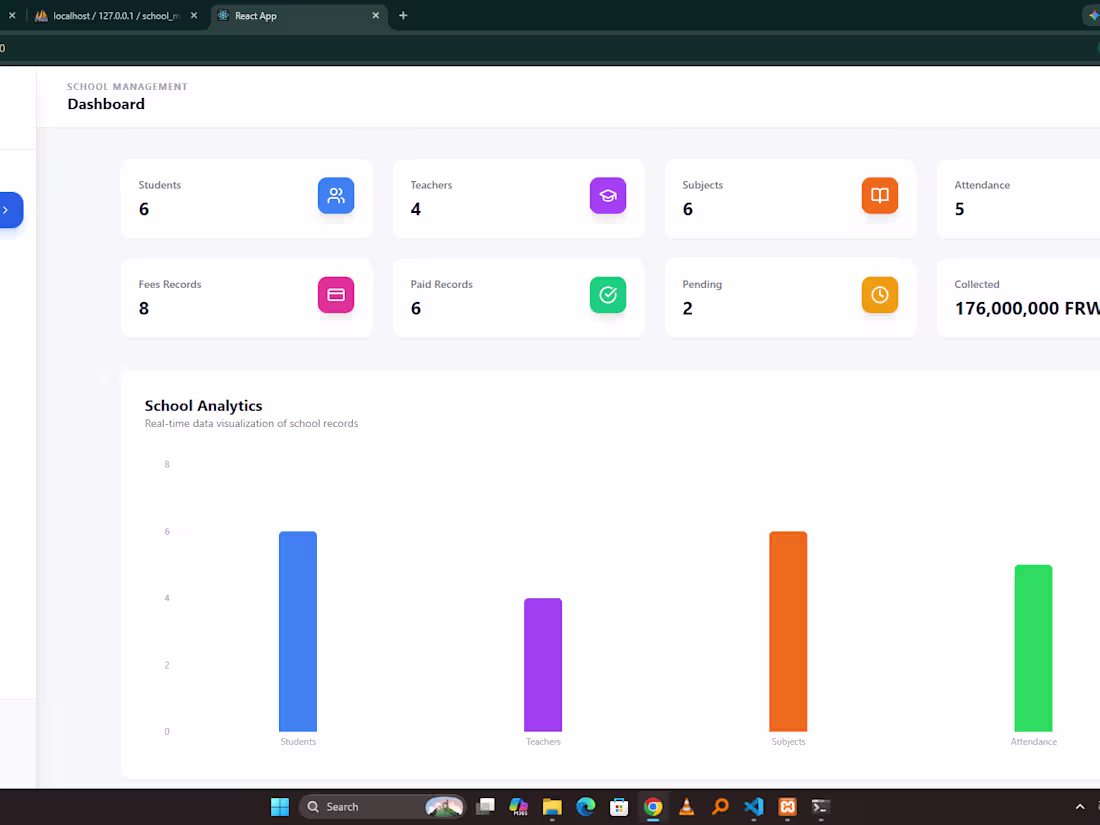Open Visual Studio Code from the taskbar
The height and width of the screenshot is (825, 1100).
tap(754, 807)
